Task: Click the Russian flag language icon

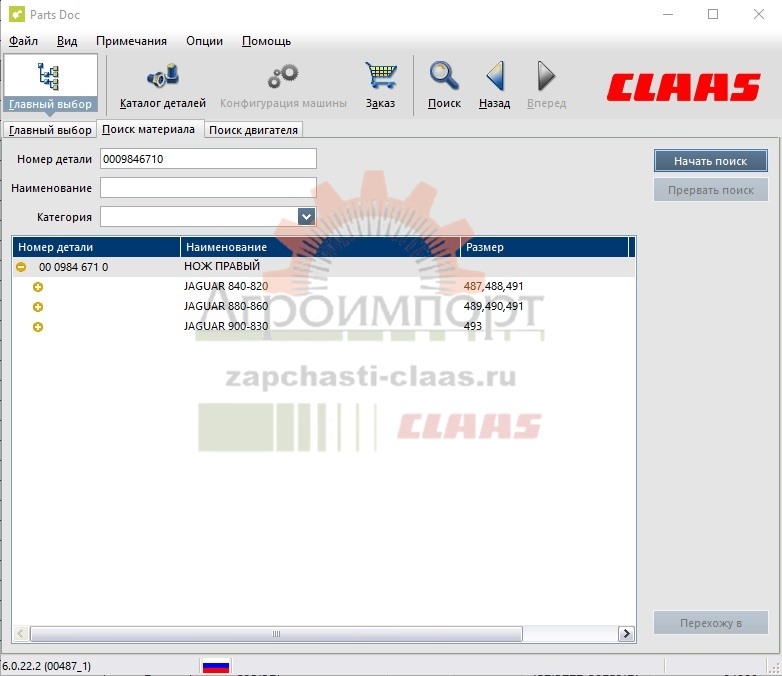Action: point(216,666)
